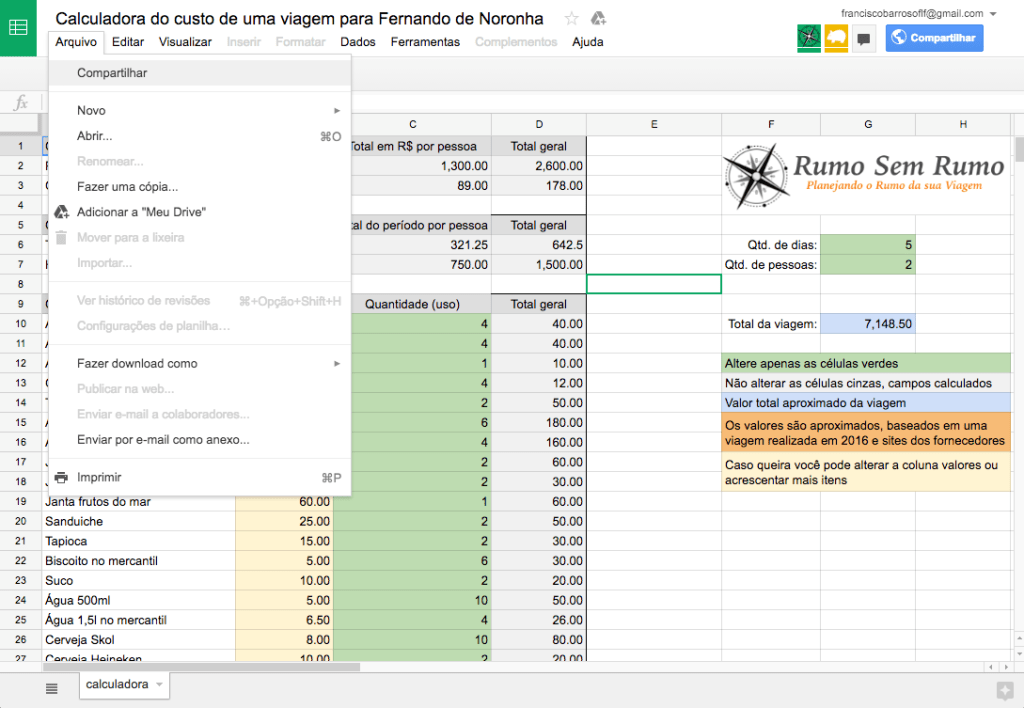1024x708 pixels.
Task: Select the blue total cell 7,148.50
Action: click(x=867, y=324)
